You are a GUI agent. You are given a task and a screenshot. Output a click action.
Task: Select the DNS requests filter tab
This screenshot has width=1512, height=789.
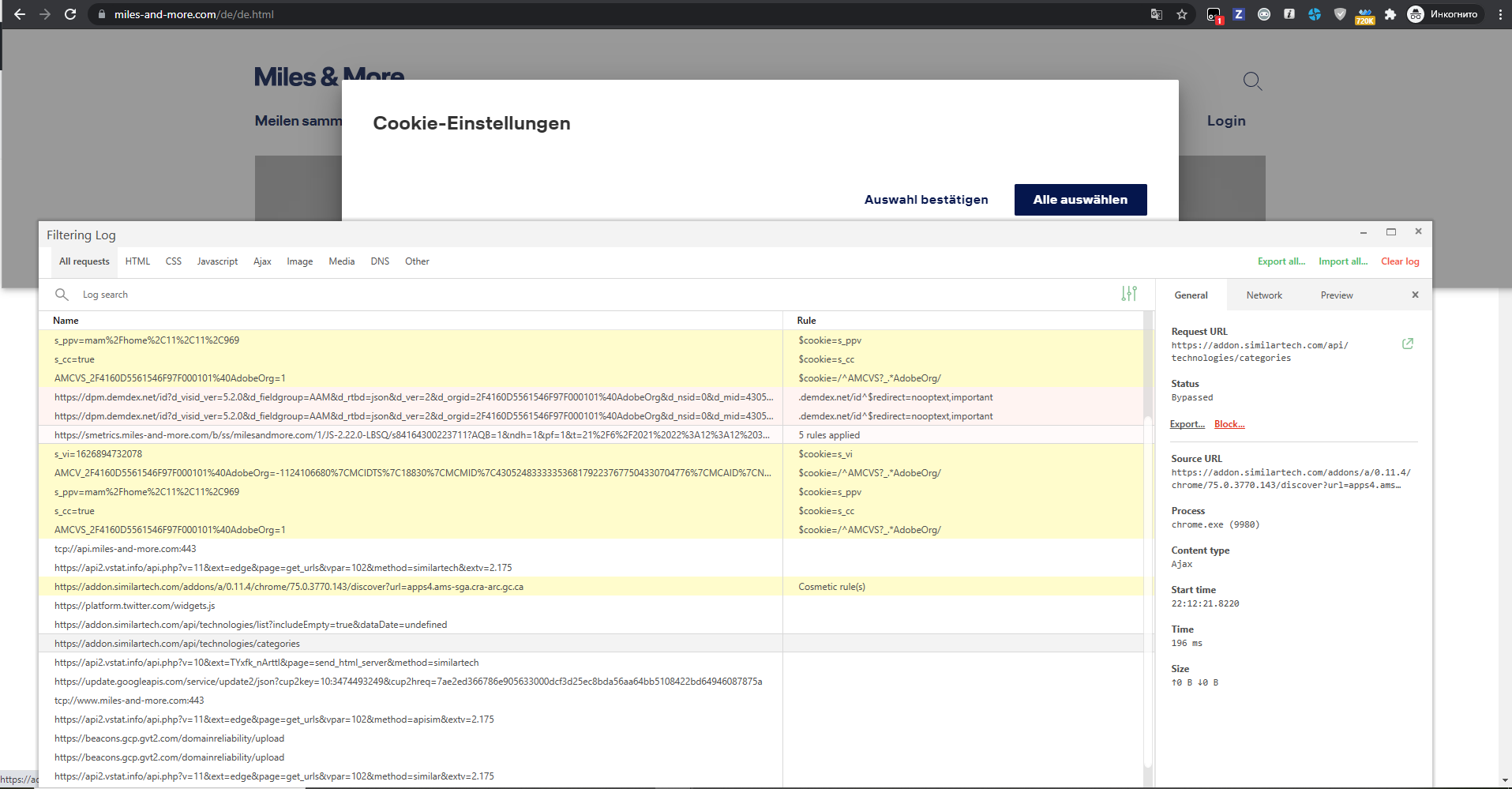380,261
